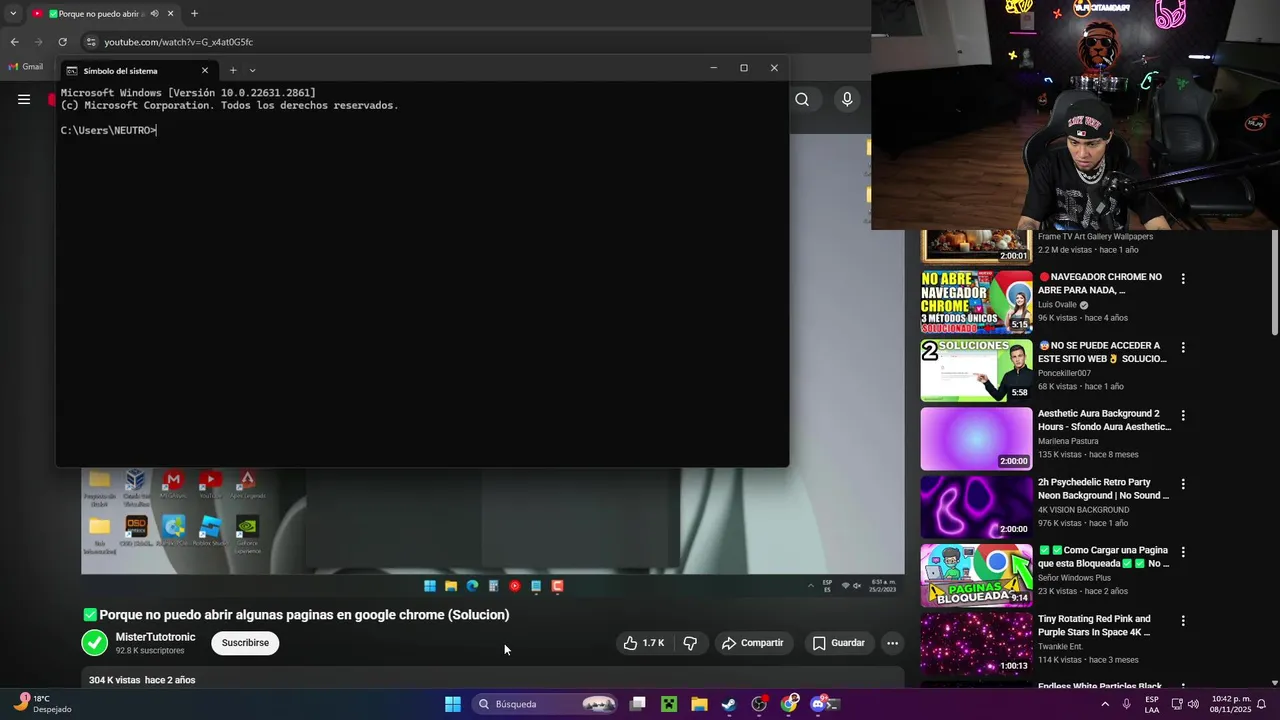Save the video with Guardar
This screenshot has width=1280, height=720.
tap(838, 643)
